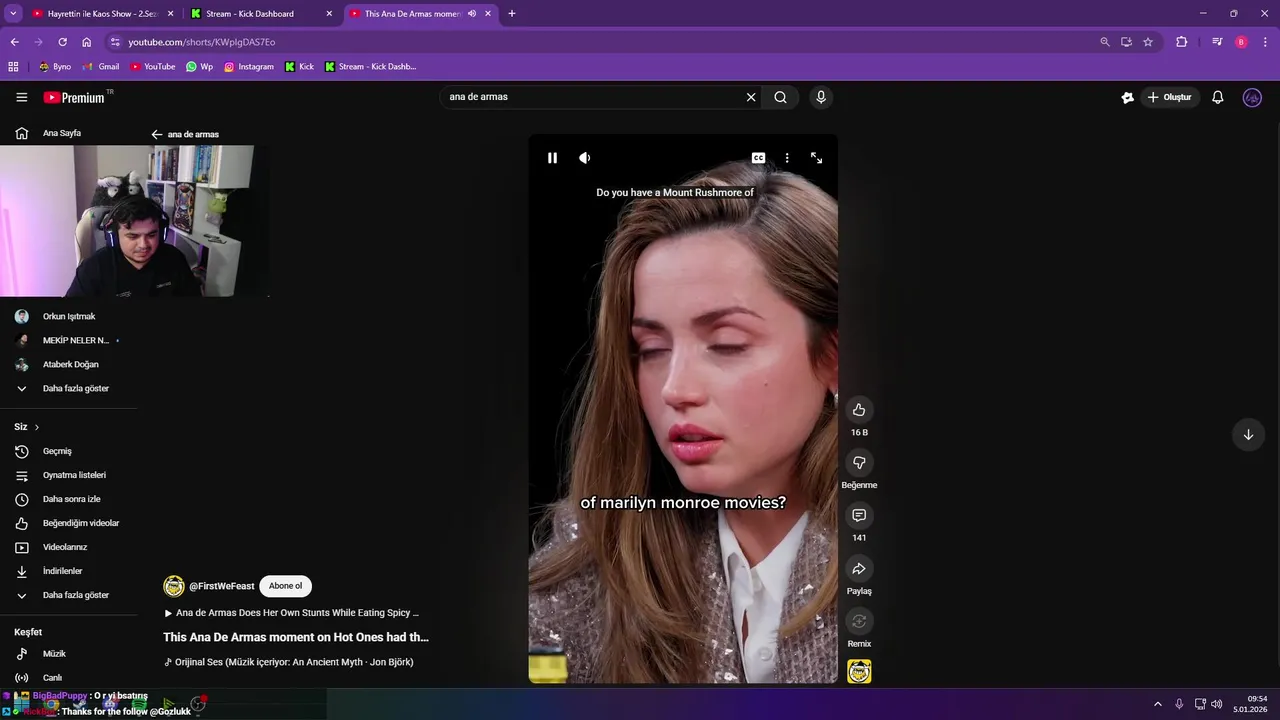
Task: Search by voice with the microphone
Action: pyautogui.click(x=821, y=97)
